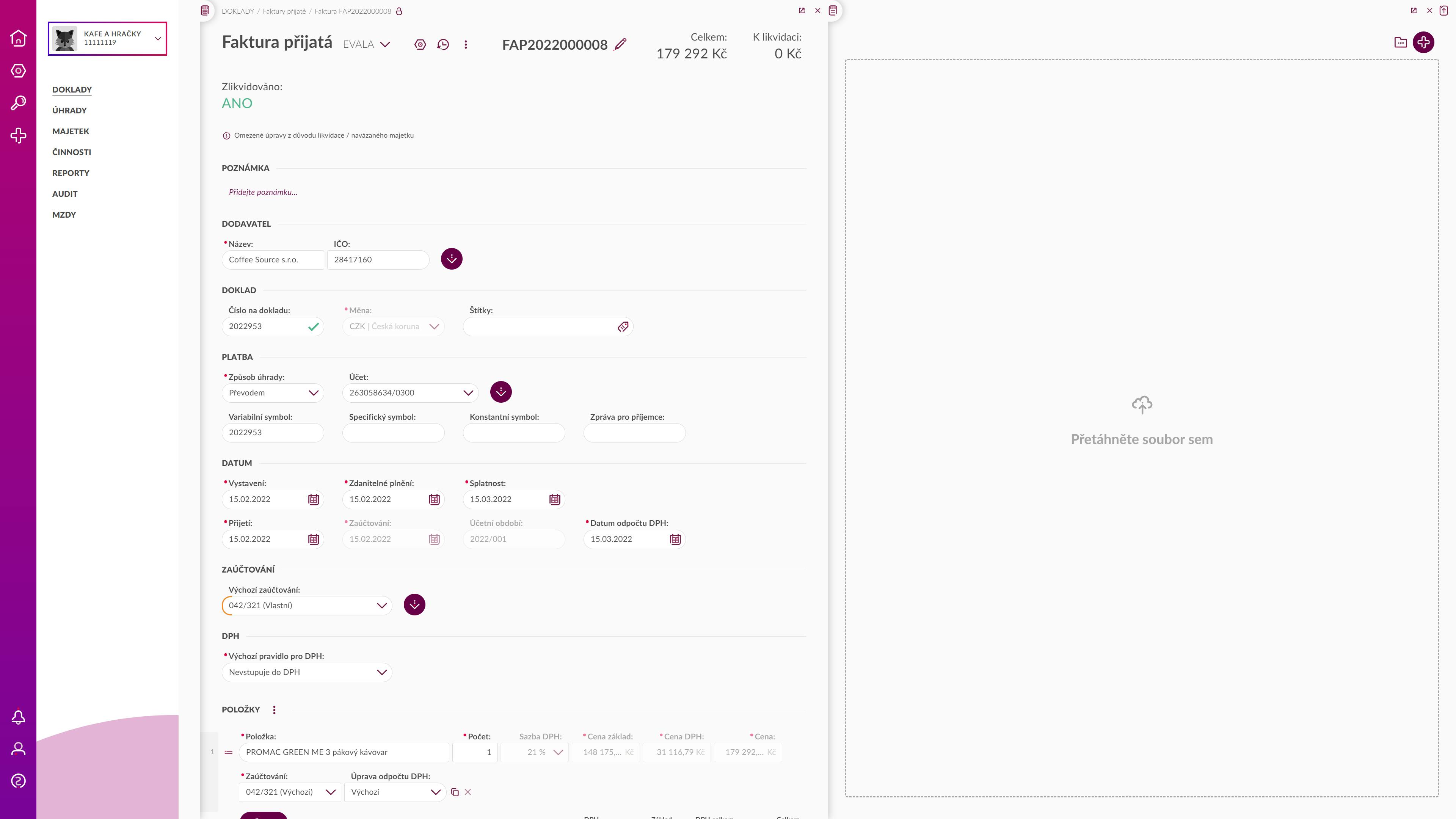The height and width of the screenshot is (819, 1456).
Task: Select ČINNOSTI in the left menu
Action: tap(72, 152)
